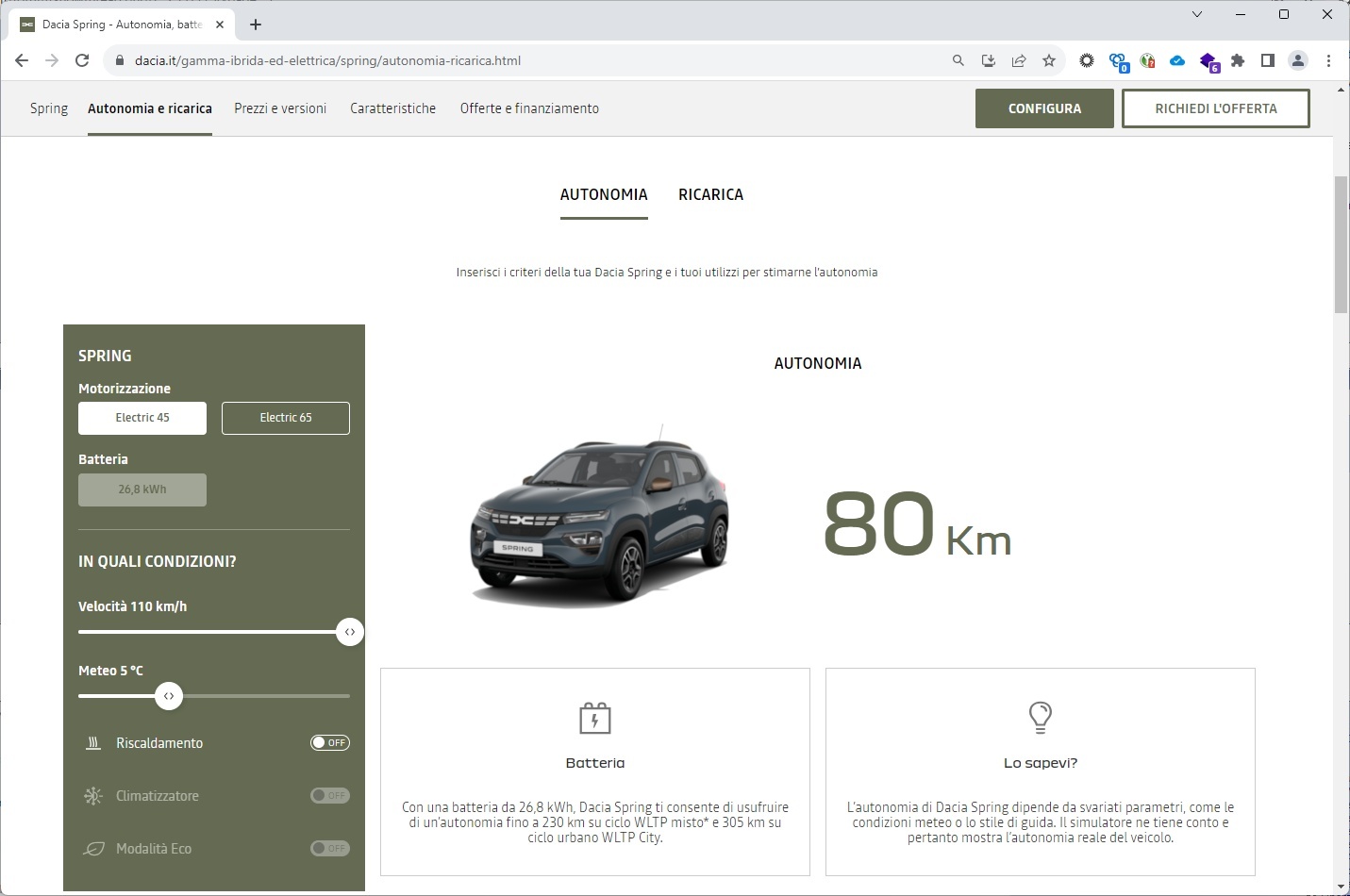The height and width of the screenshot is (896, 1350).
Task: Select the Electric 65 motorization
Action: pos(286,418)
